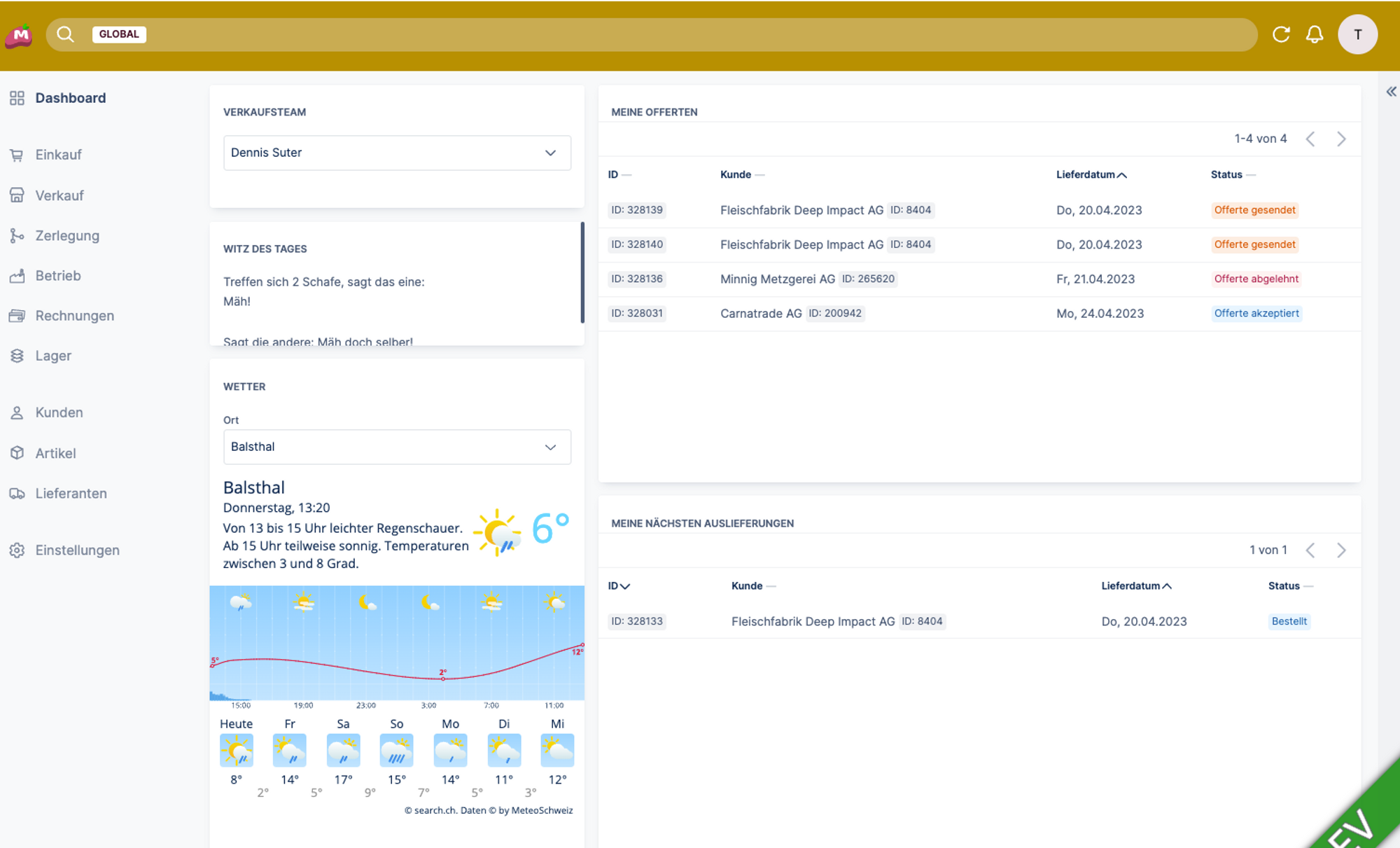Open offer ID 328136 row
This screenshot has width=1400, height=848.
tap(637, 279)
